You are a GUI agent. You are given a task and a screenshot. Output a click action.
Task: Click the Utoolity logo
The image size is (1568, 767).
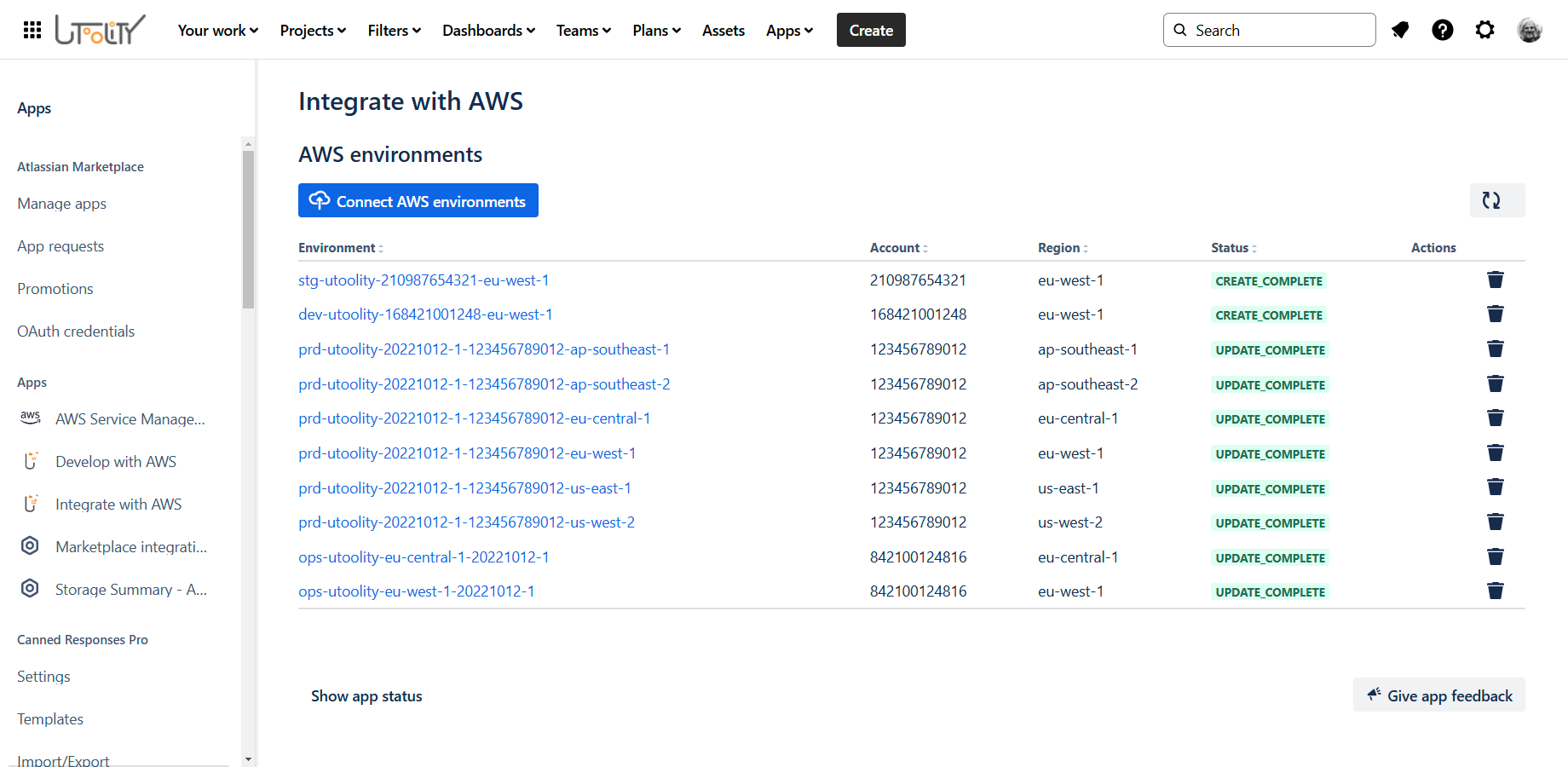tap(101, 30)
